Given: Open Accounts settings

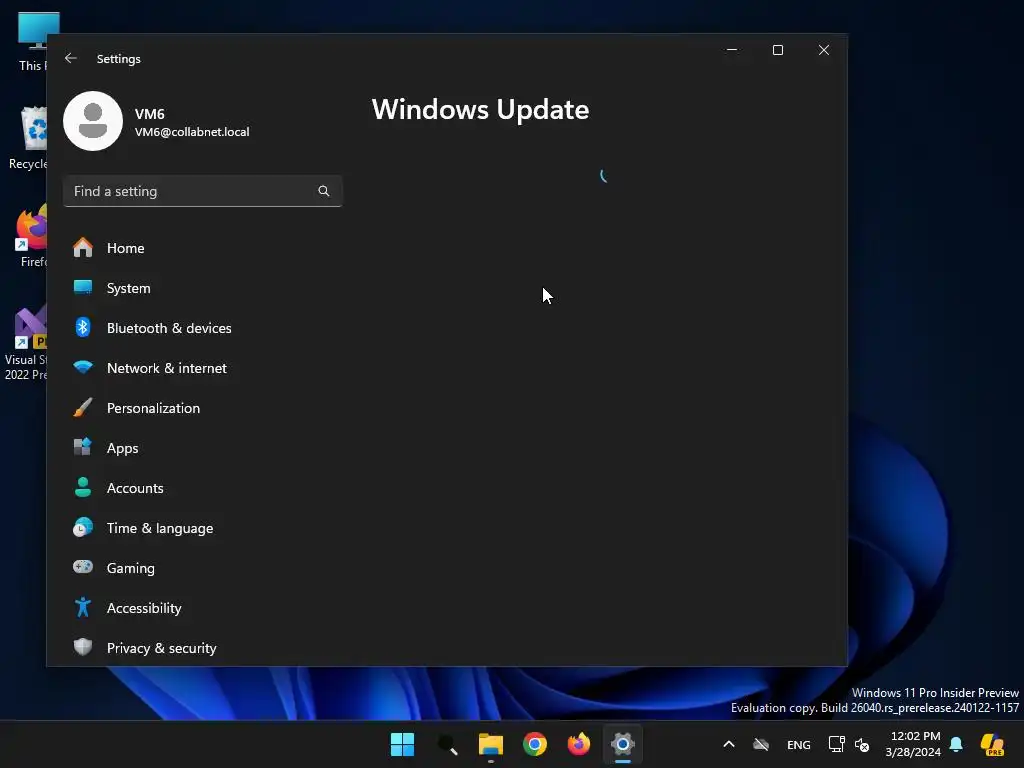Looking at the screenshot, I should click(x=202, y=488).
